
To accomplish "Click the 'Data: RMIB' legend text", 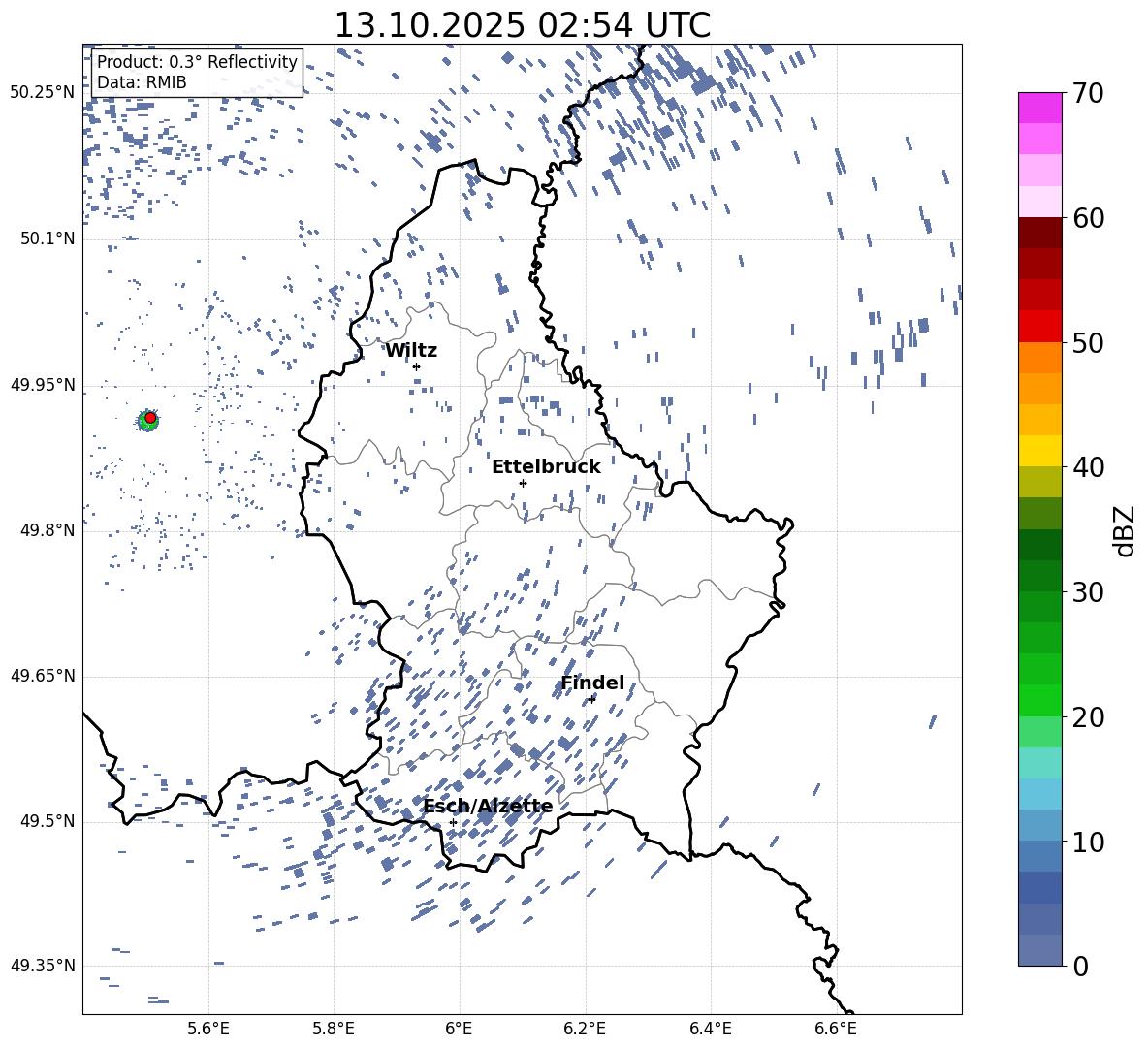I will pyautogui.click(x=142, y=82).
